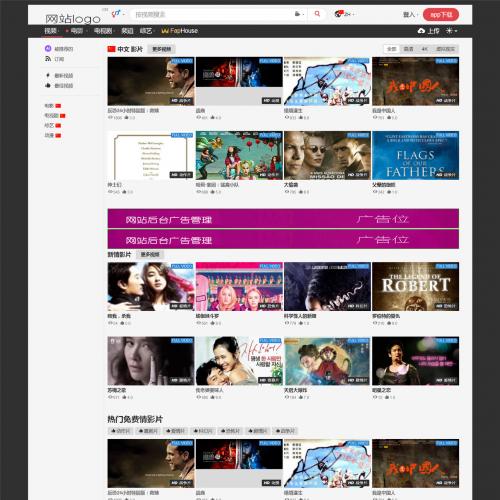Open The Legend of Robert thumbnail
Viewport: 500px width, 500px height.
click(415, 286)
